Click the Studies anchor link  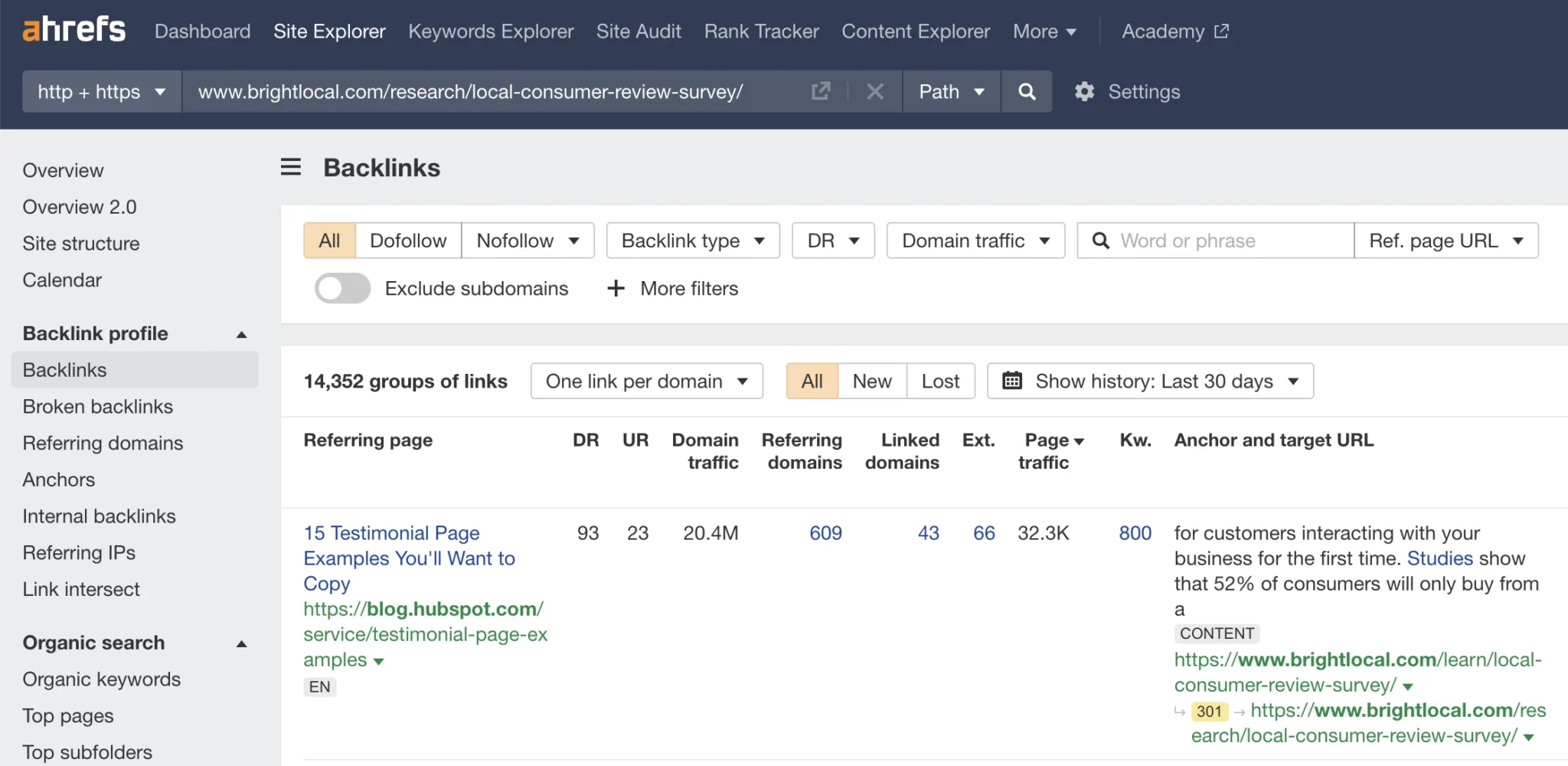tap(1439, 558)
